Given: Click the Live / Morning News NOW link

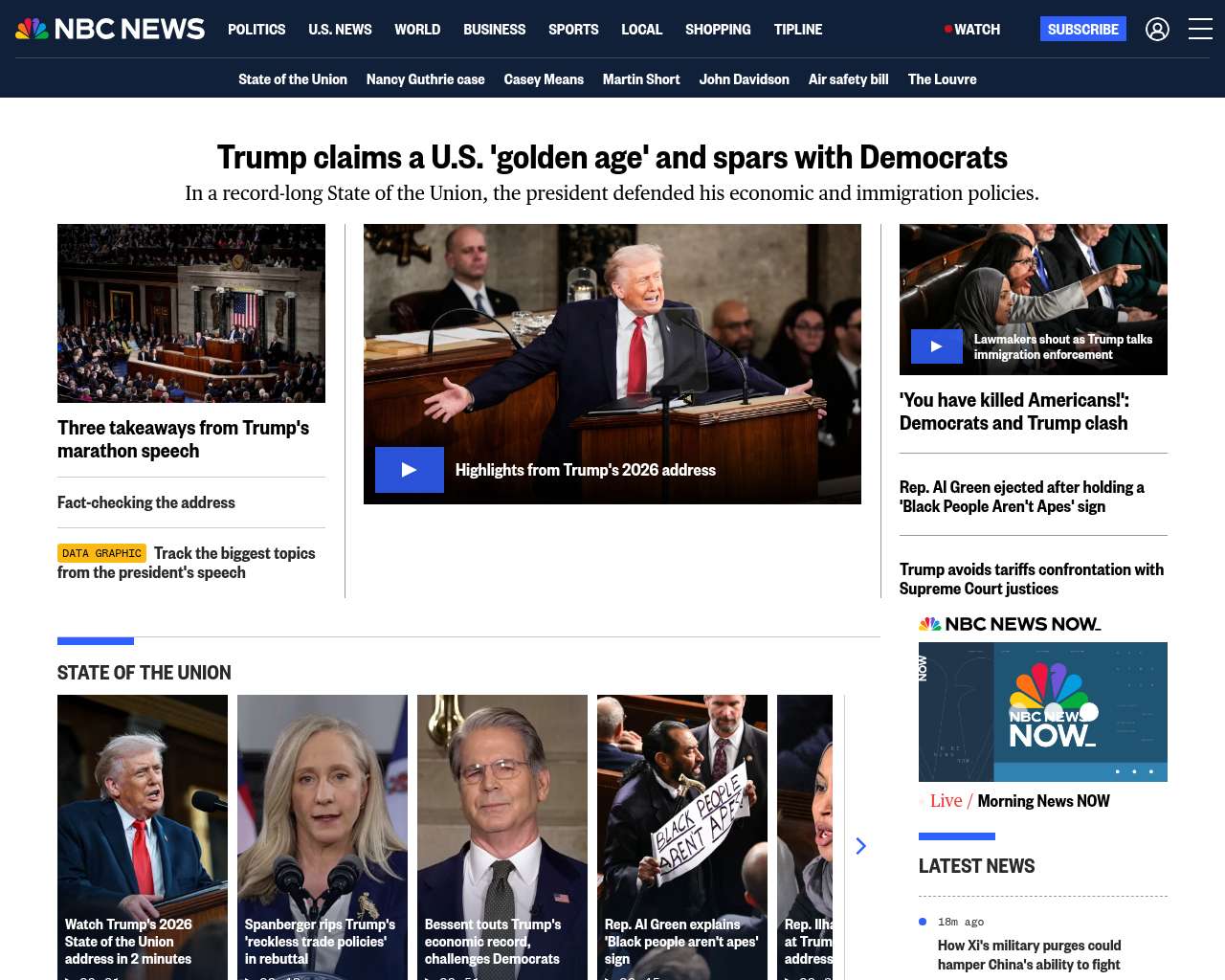Looking at the screenshot, I should coord(1020,801).
